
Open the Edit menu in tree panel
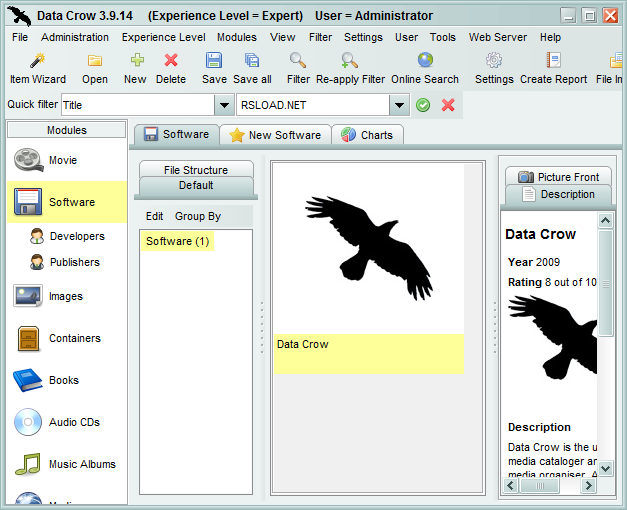(x=154, y=216)
